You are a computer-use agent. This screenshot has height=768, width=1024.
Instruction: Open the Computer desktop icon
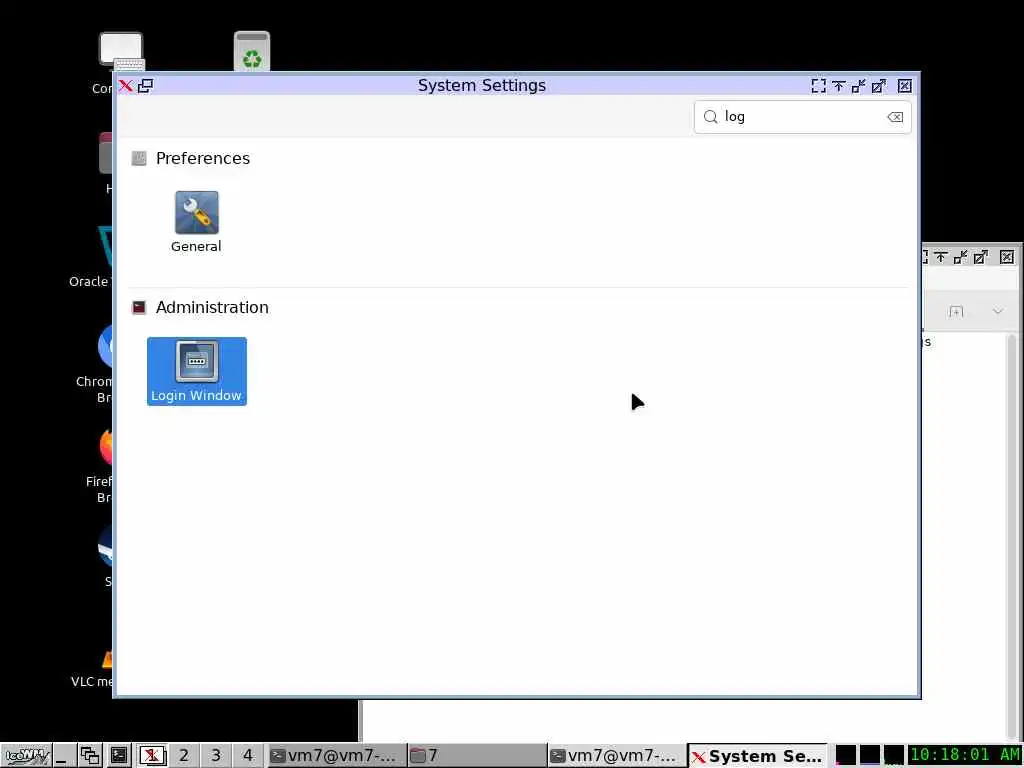click(x=121, y=51)
